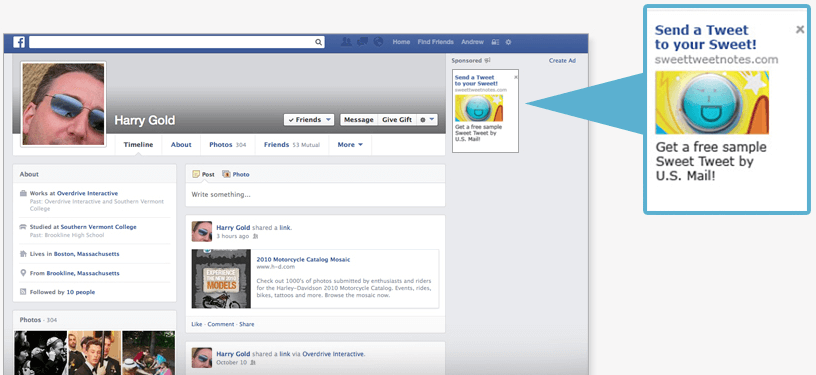
Task: Open the motorcycle catalog link thumbnail
Action: tap(221, 279)
